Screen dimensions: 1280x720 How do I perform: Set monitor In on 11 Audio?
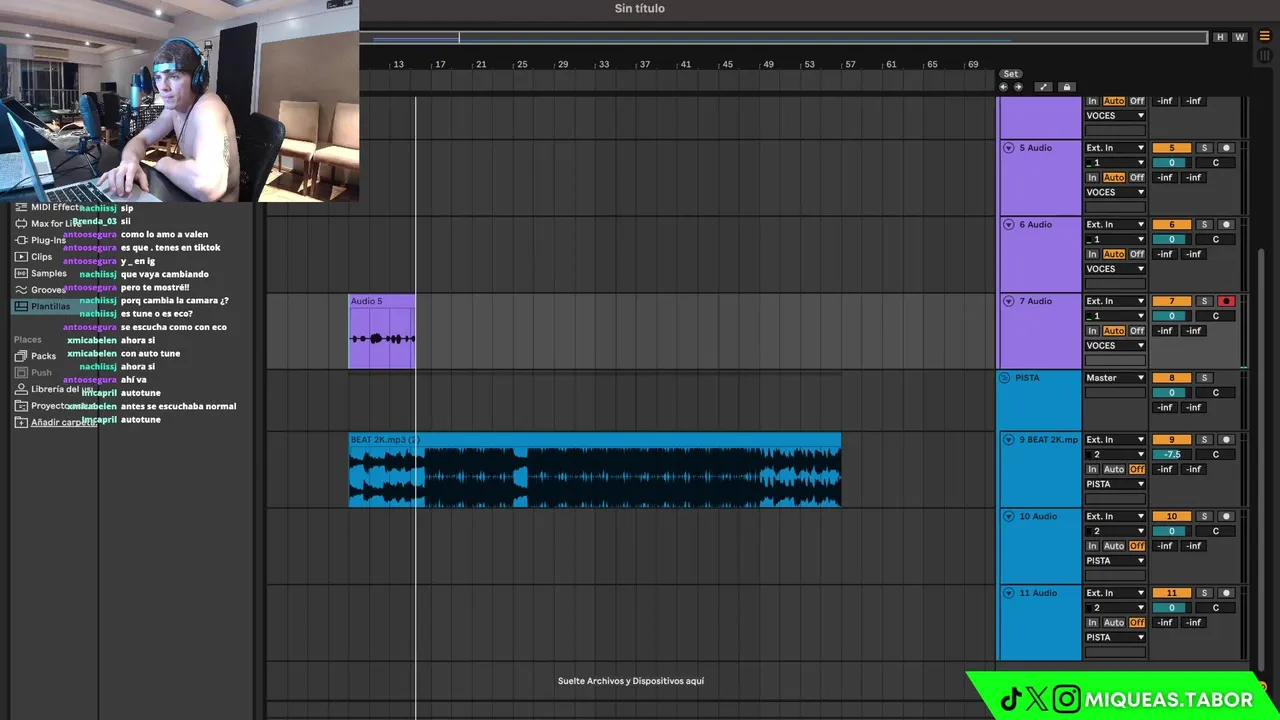[1092, 622]
